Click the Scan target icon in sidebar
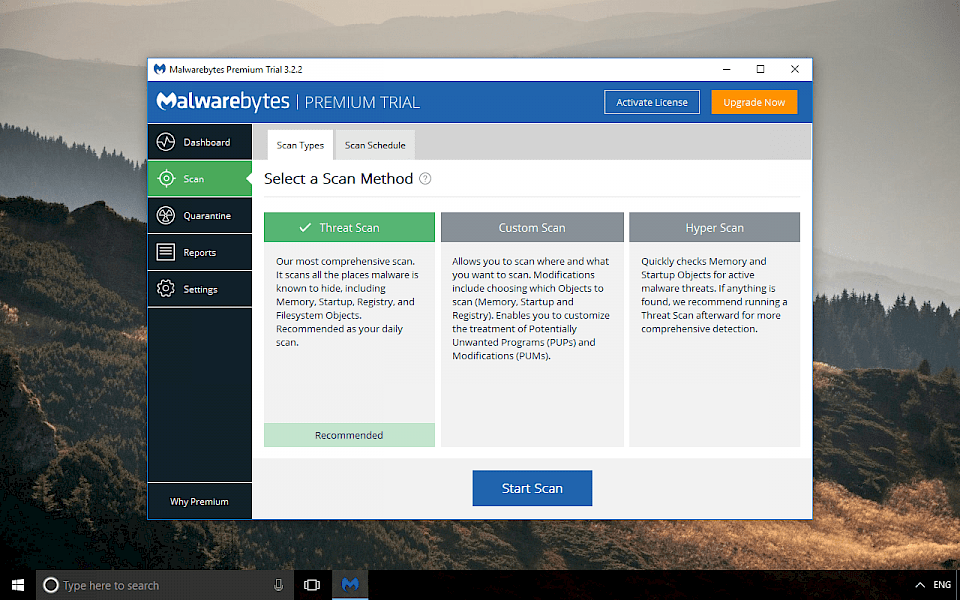This screenshot has height=600, width=960. click(165, 179)
